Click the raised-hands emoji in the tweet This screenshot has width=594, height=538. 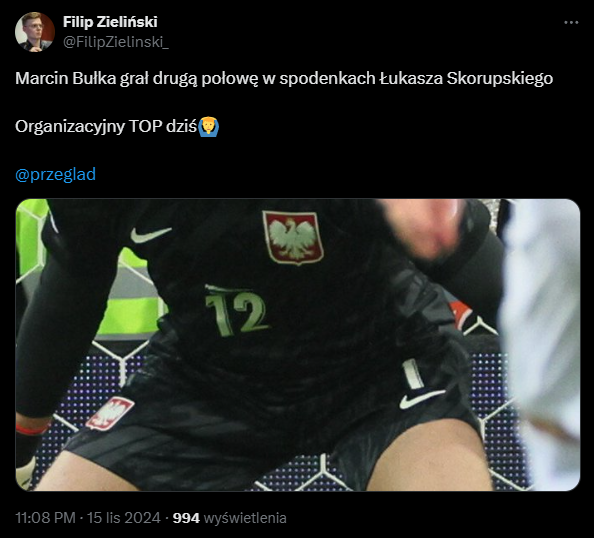click(209, 127)
